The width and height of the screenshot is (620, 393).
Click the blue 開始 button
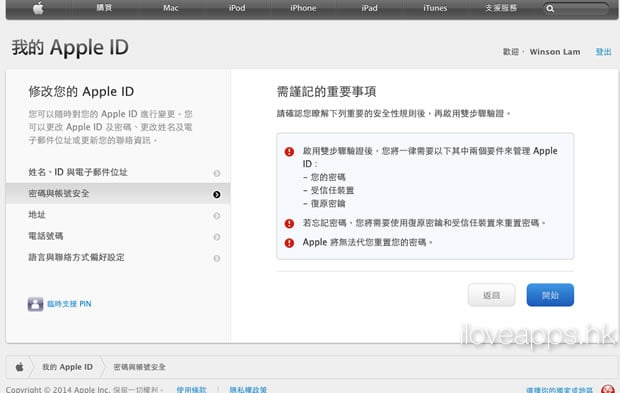coord(550,295)
